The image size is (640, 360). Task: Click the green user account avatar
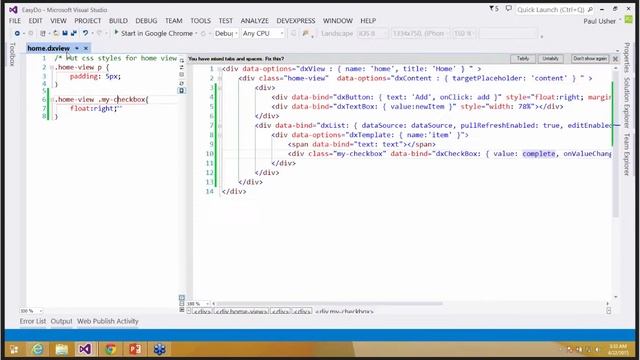coord(629,20)
